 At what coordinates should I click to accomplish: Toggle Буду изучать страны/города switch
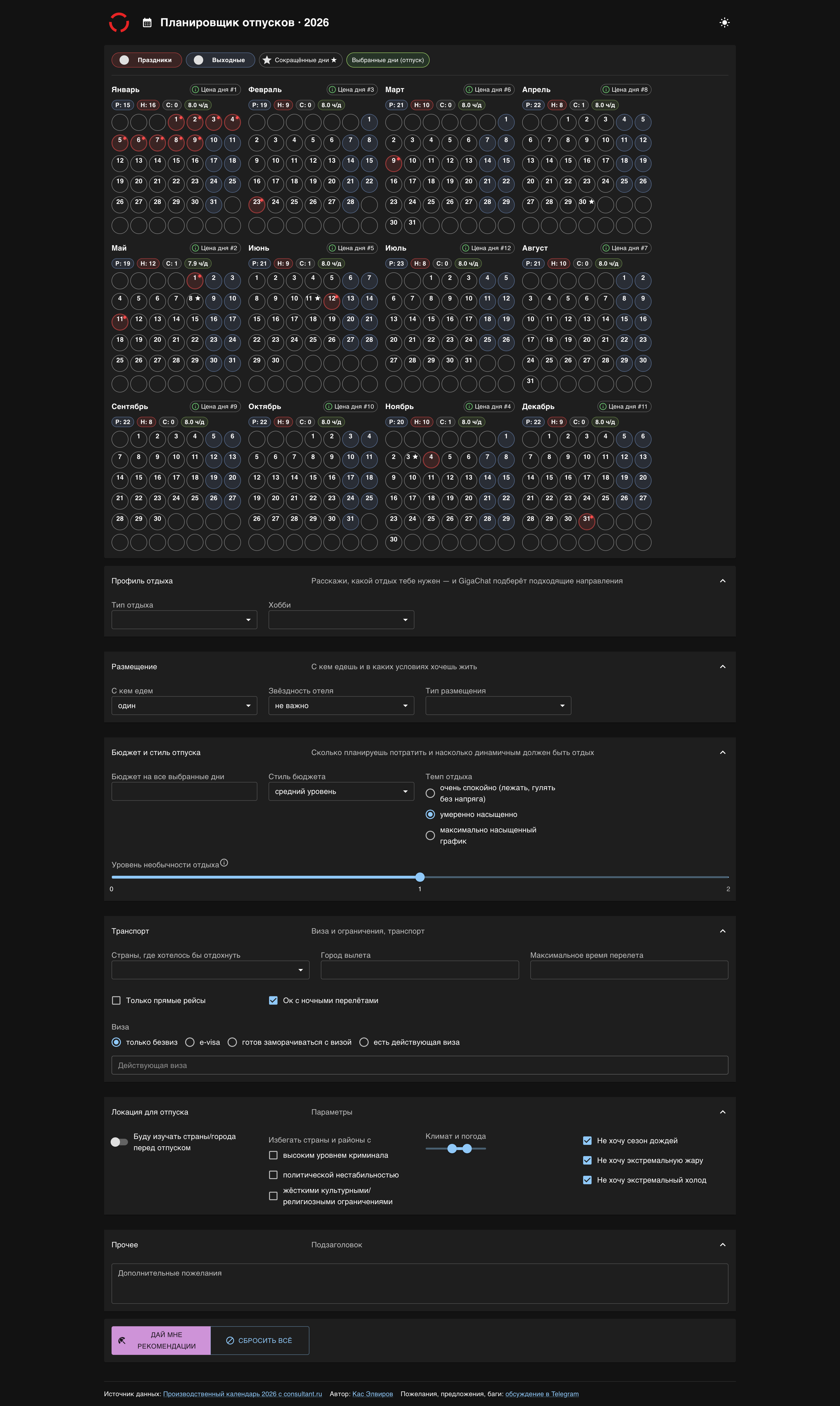pos(119,1142)
